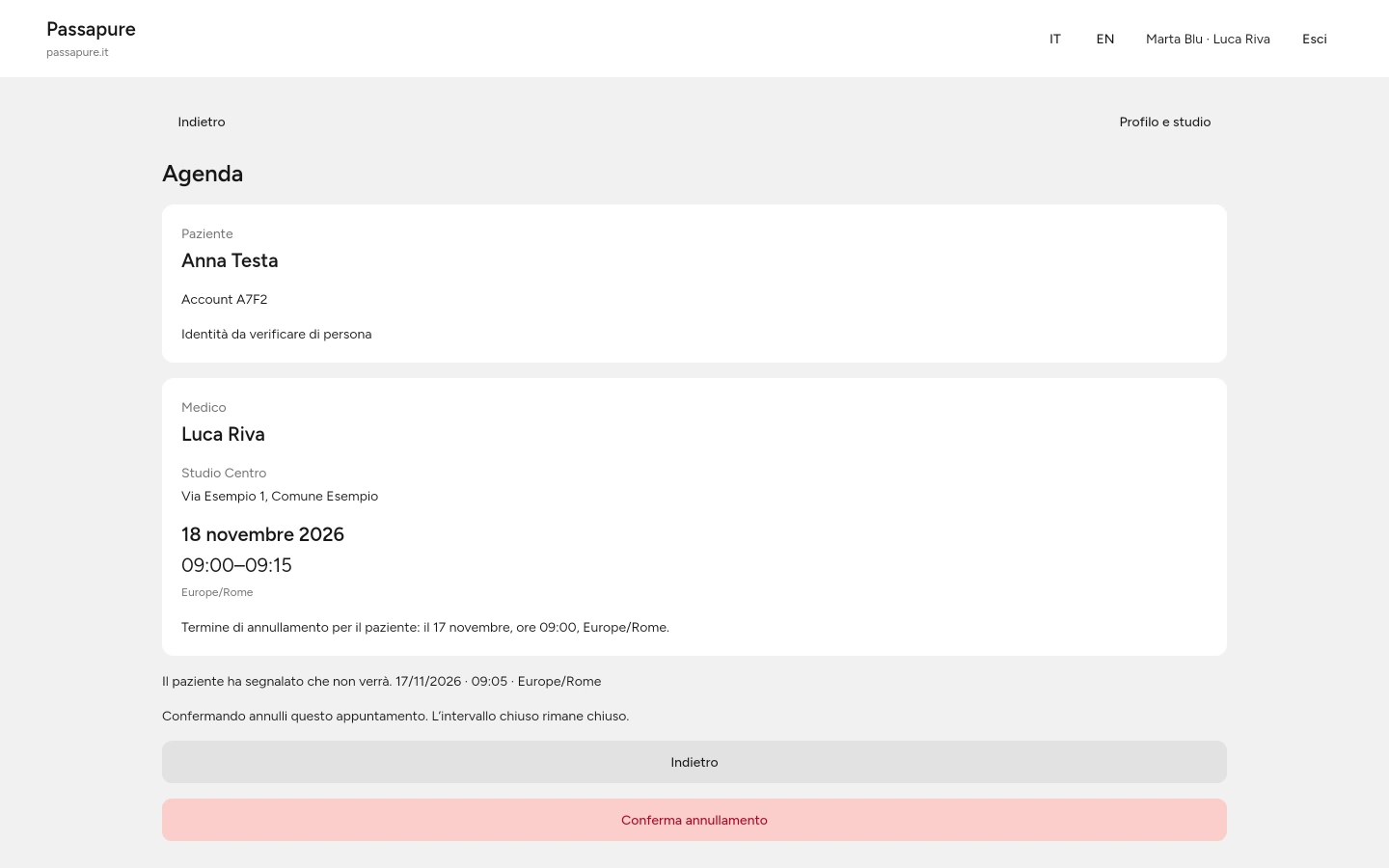This screenshot has width=1389, height=868.
Task: Click the 'Termine di annullamento per il paziente' line
Action: click(x=425, y=627)
